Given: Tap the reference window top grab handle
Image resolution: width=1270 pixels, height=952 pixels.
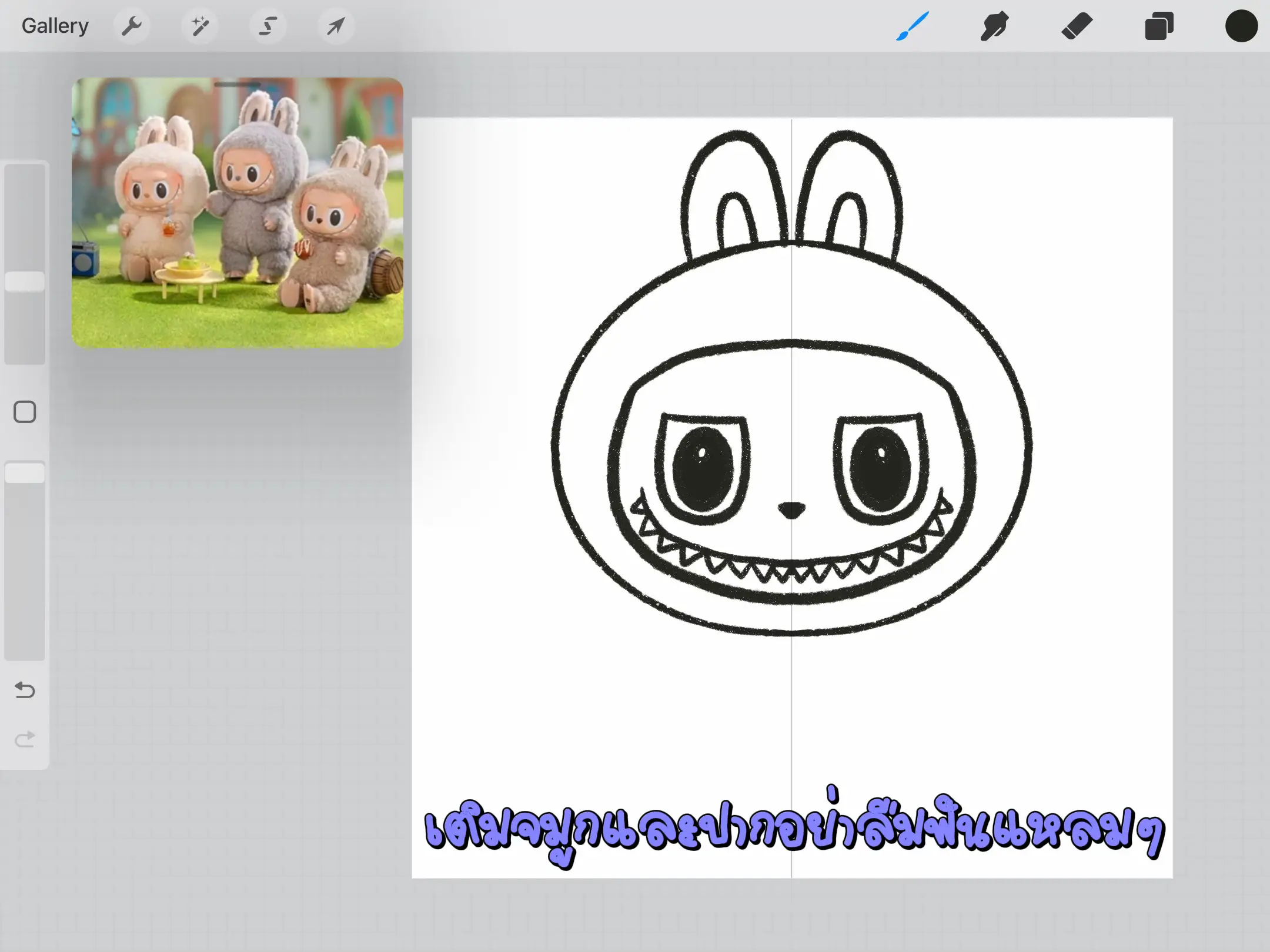Looking at the screenshot, I should click(237, 85).
